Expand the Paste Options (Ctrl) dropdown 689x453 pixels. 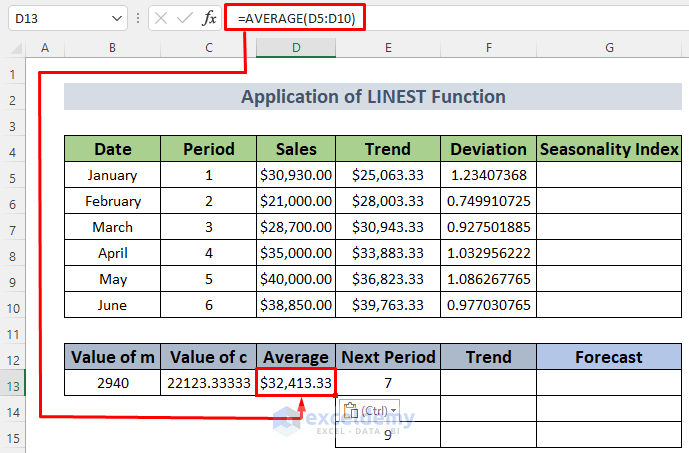393,410
